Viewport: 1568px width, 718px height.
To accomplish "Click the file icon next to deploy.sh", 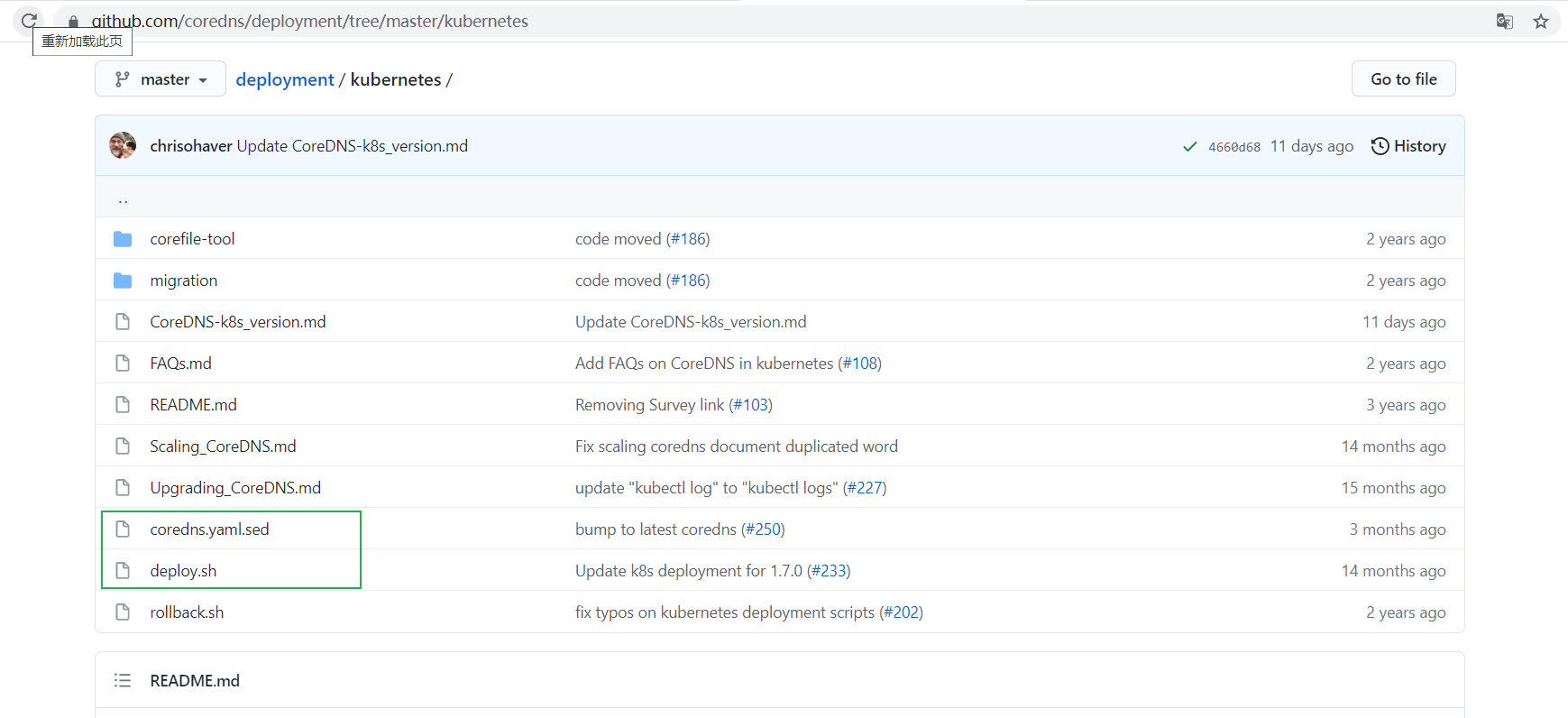I will (x=123, y=571).
